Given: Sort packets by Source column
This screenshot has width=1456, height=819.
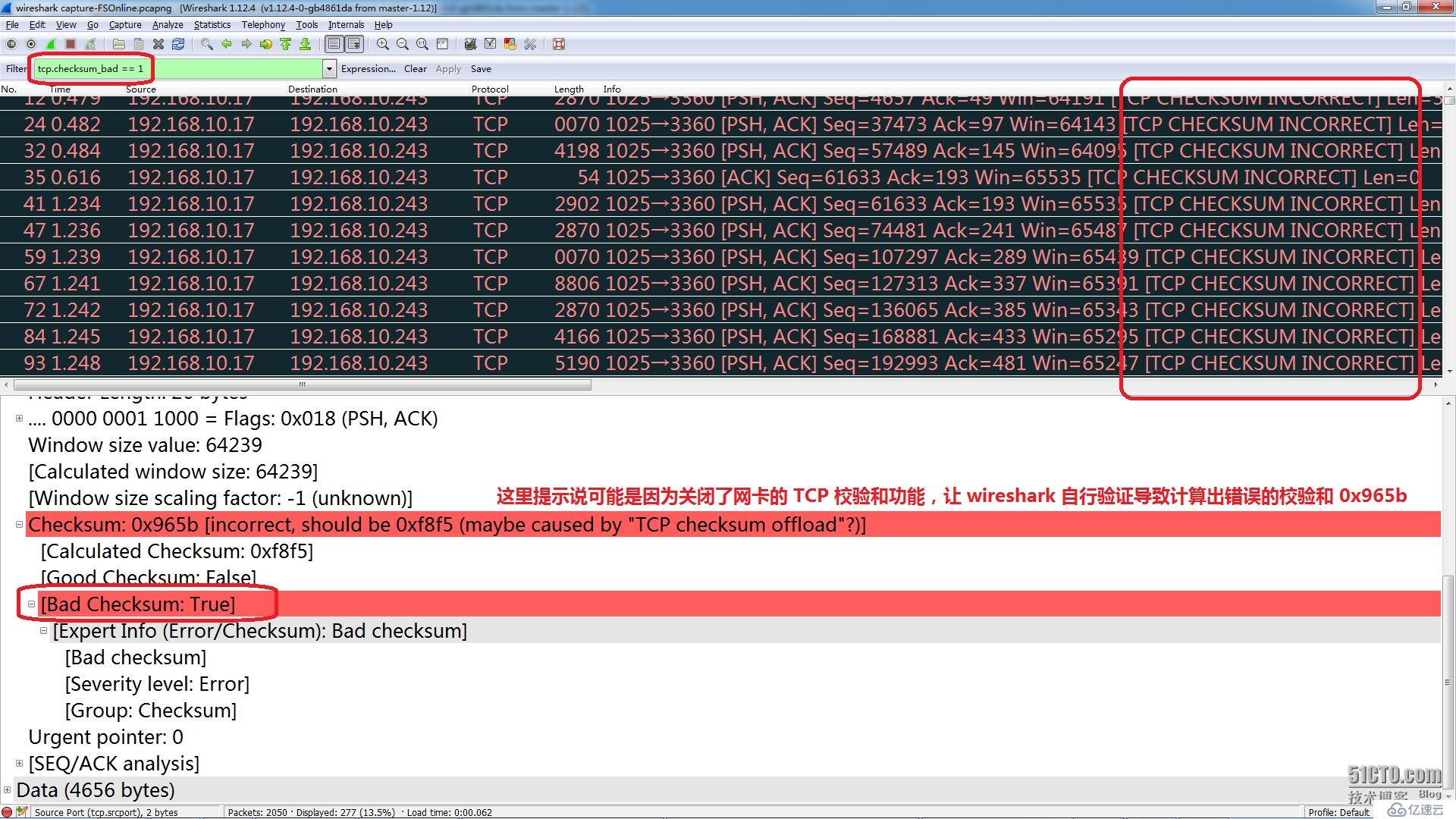Looking at the screenshot, I should pos(141,89).
